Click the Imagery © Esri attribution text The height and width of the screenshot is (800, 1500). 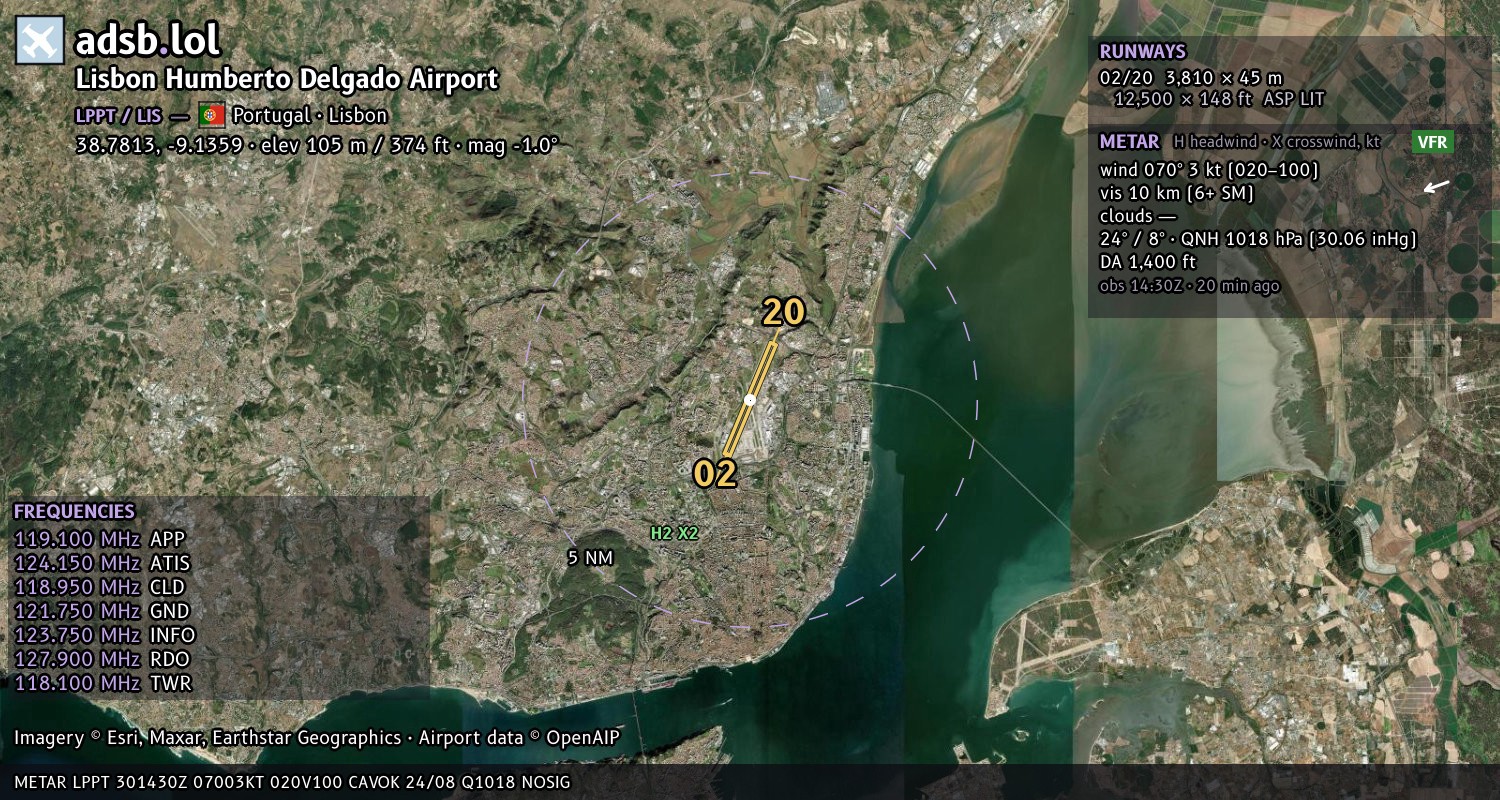pos(317,738)
